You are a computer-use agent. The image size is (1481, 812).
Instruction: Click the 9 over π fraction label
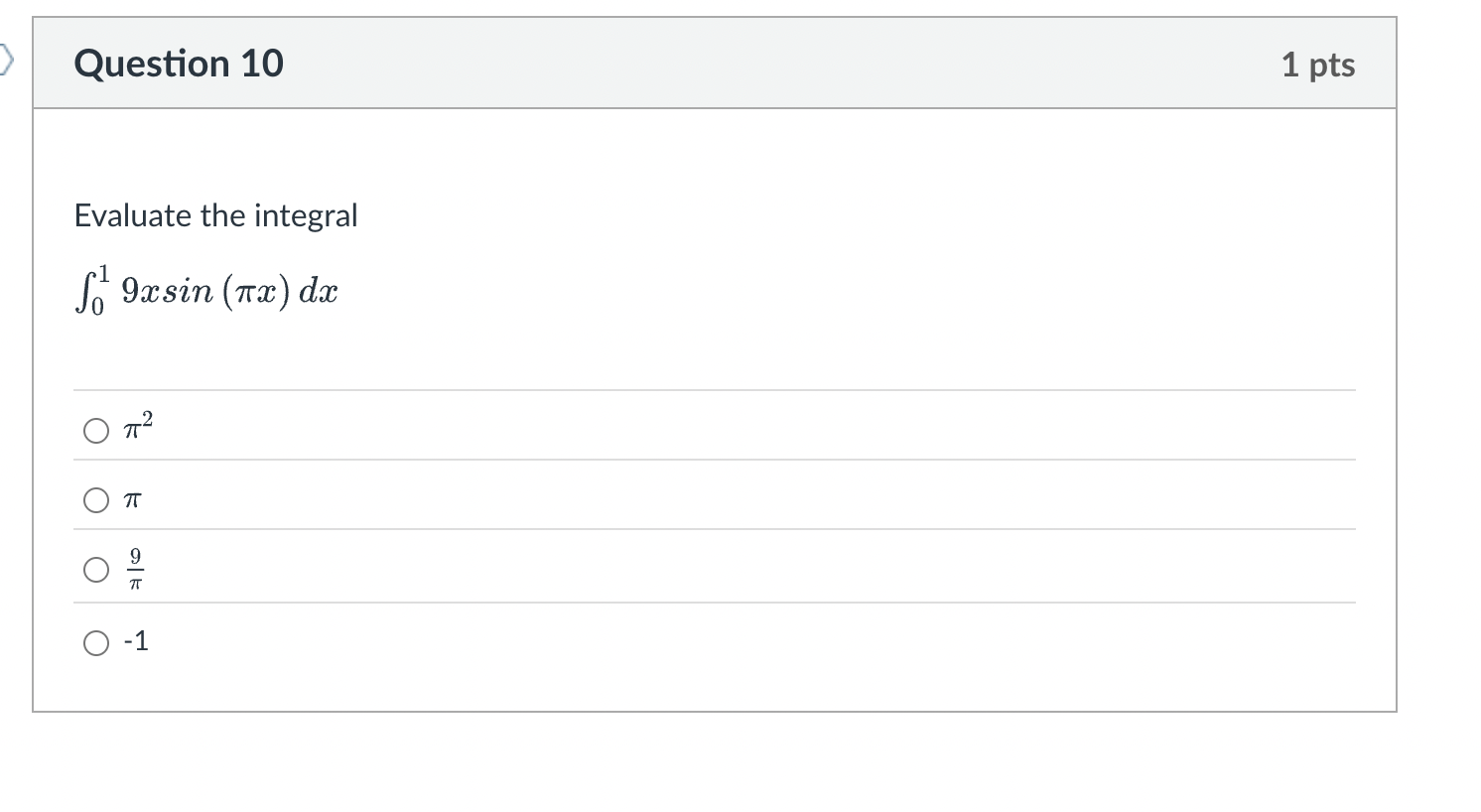click(135, 570)
